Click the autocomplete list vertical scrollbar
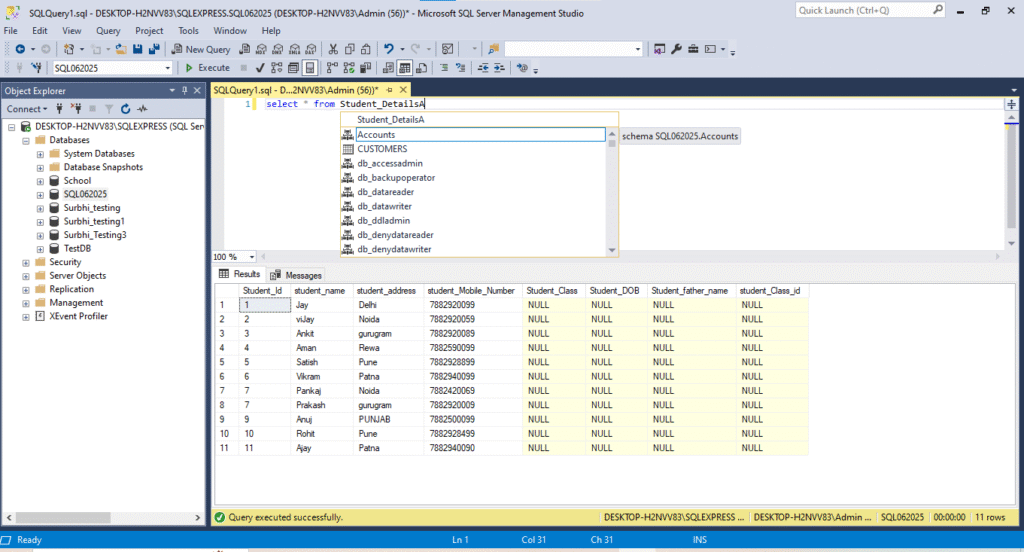1024x552 pixels. [x=612, y=191]
